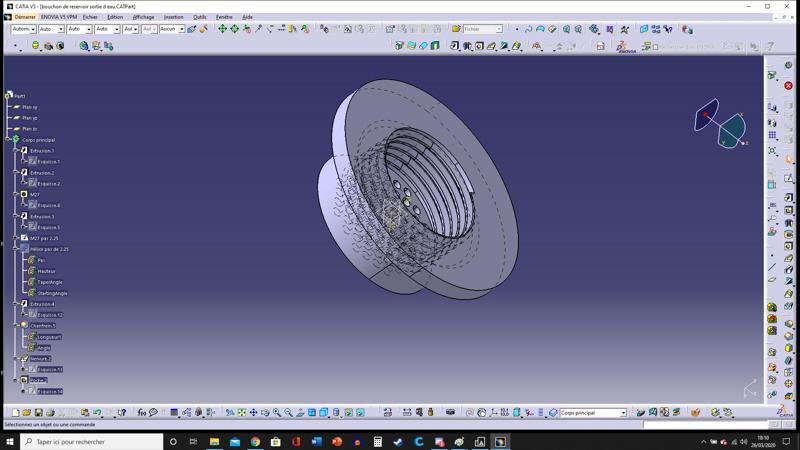Collapse the Hélice pas de 2.25 node
Screen dimensions: 800x450
16,249
